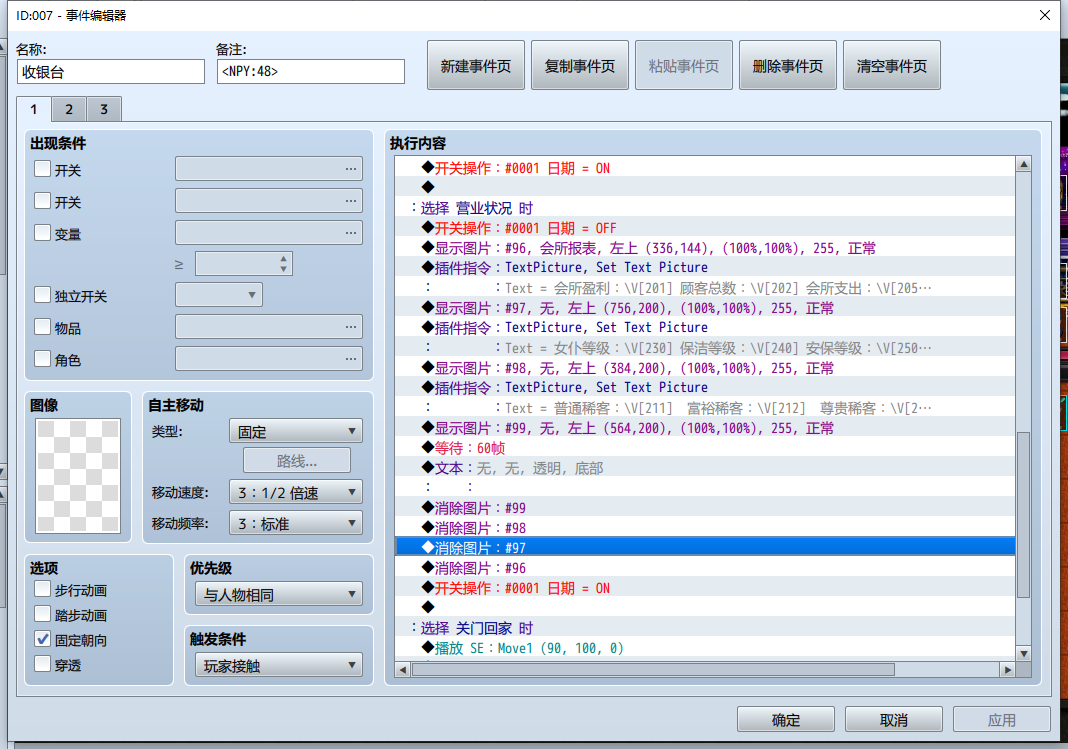Screen dimensions: 1068x749
Task: Open the 类型 movement type dropdown
Action: [x=296, y=431]
